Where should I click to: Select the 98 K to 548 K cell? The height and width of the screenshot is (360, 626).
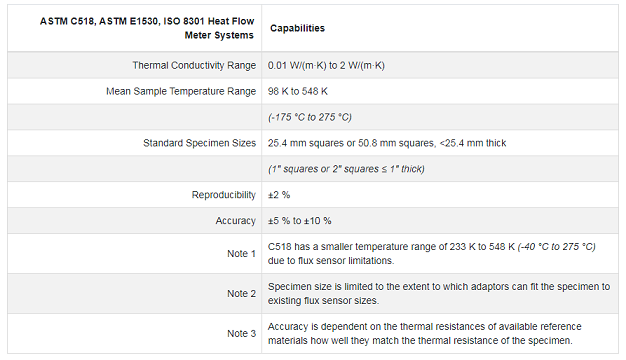pyautogui.click(x=297, y=91)
